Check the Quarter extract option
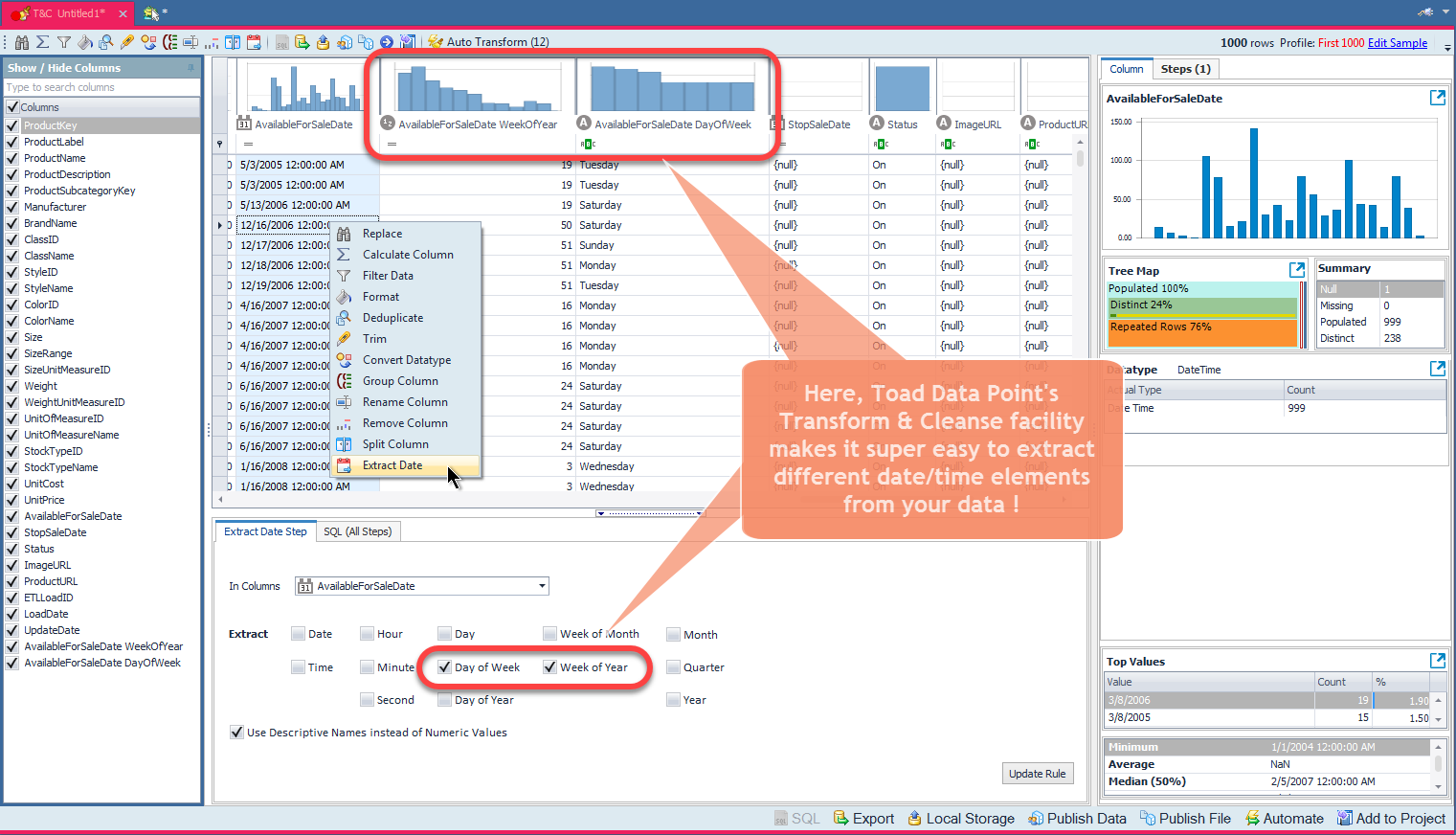The height and width of the screenshot is (835, 1456). [673, 667]
